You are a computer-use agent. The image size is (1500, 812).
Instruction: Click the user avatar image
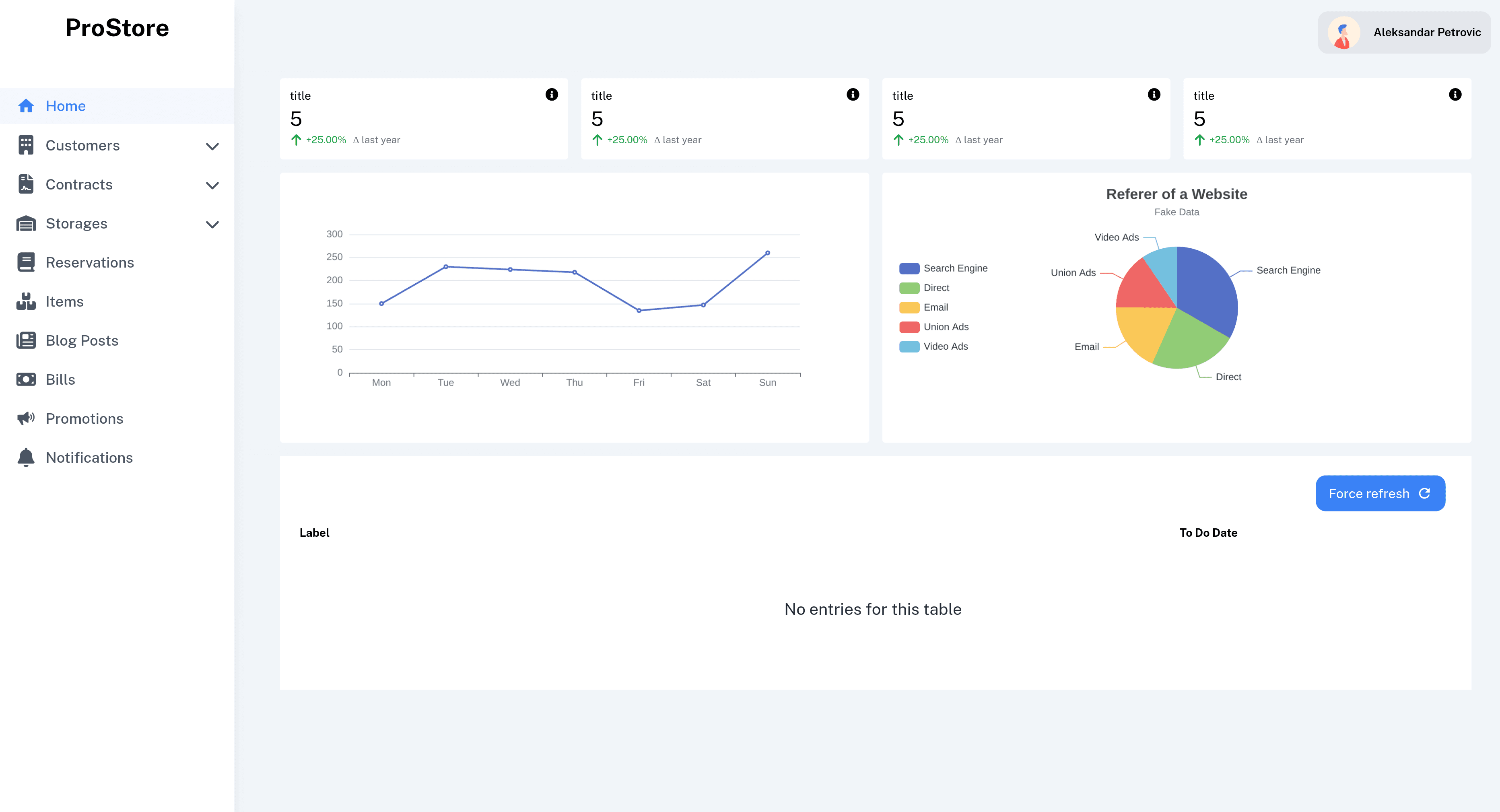point(1343,33)
